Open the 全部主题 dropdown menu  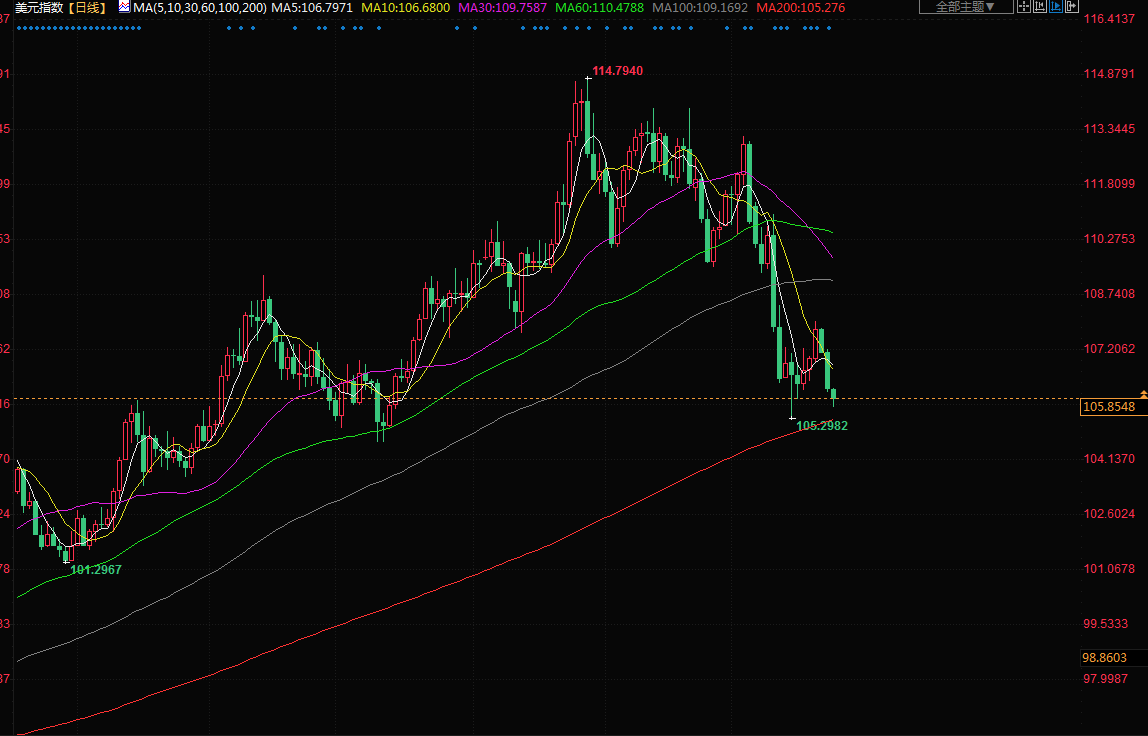964,7
